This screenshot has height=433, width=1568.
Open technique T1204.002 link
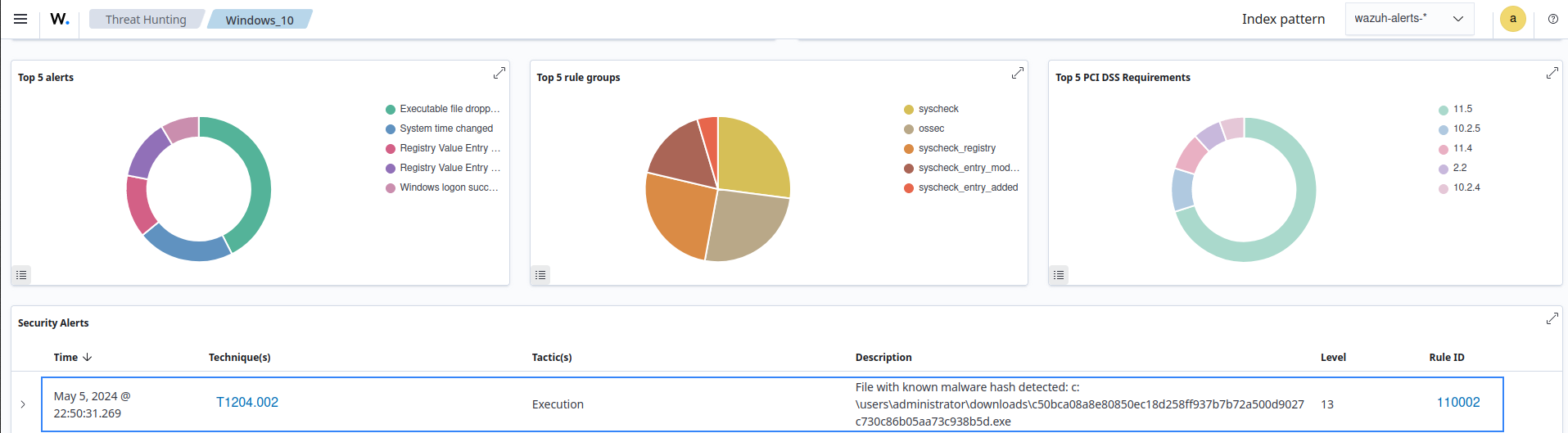(x=247, y=403)
